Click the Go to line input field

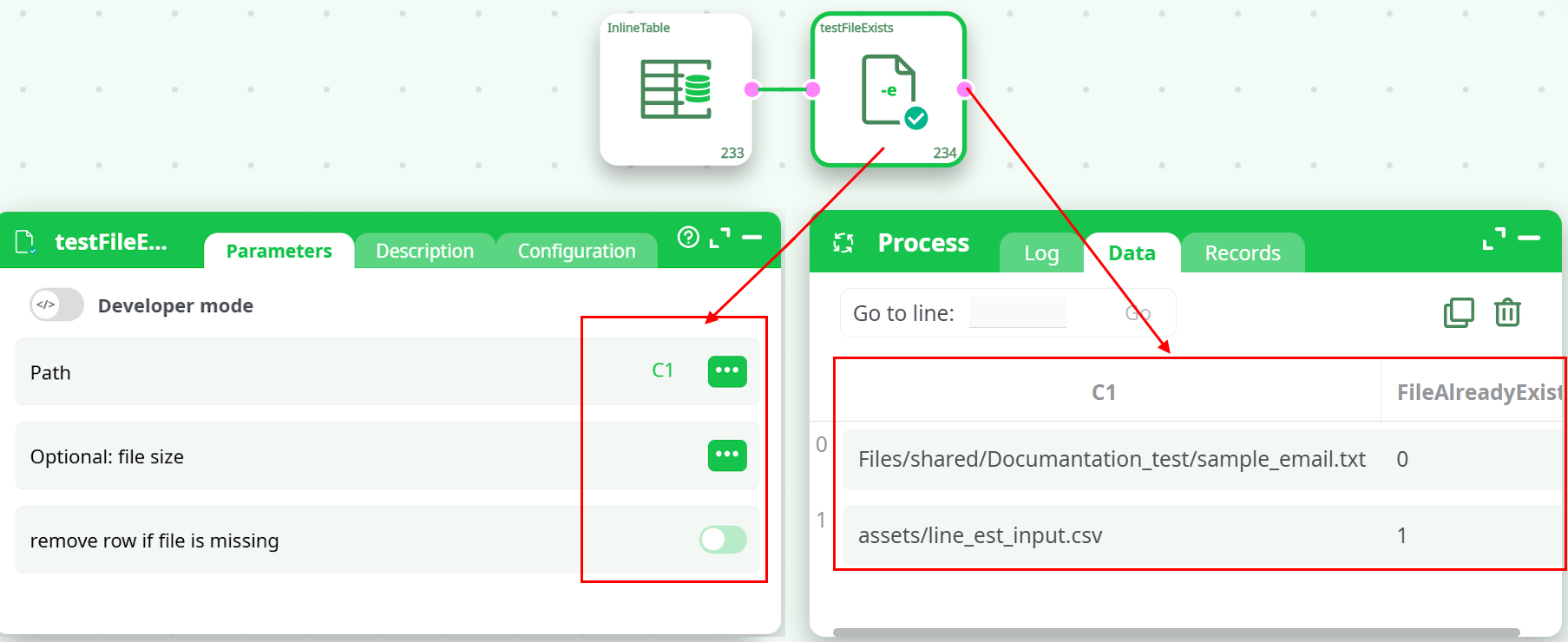click(x=1017, y=313)
